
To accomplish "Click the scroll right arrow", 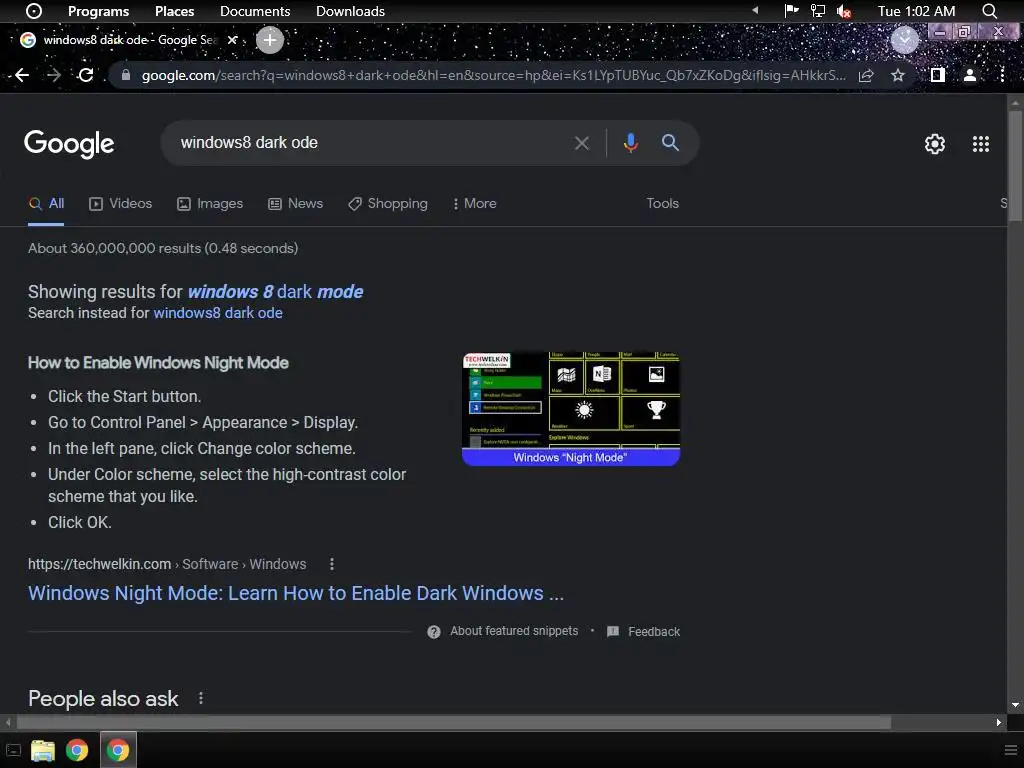I will pyautogui.click(x=999, y=722).
